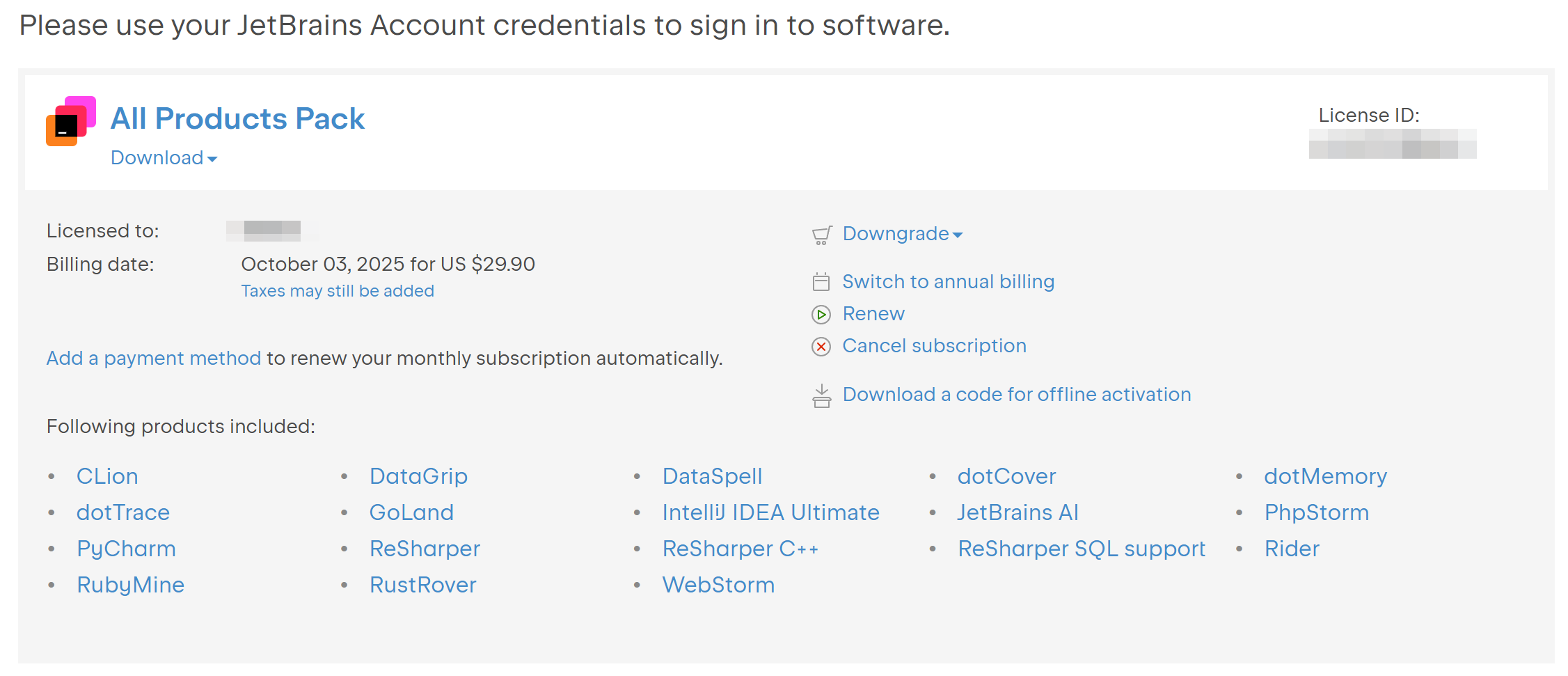Select Cancel subscription
The image size is (1568, 676).
pos(934,346)
